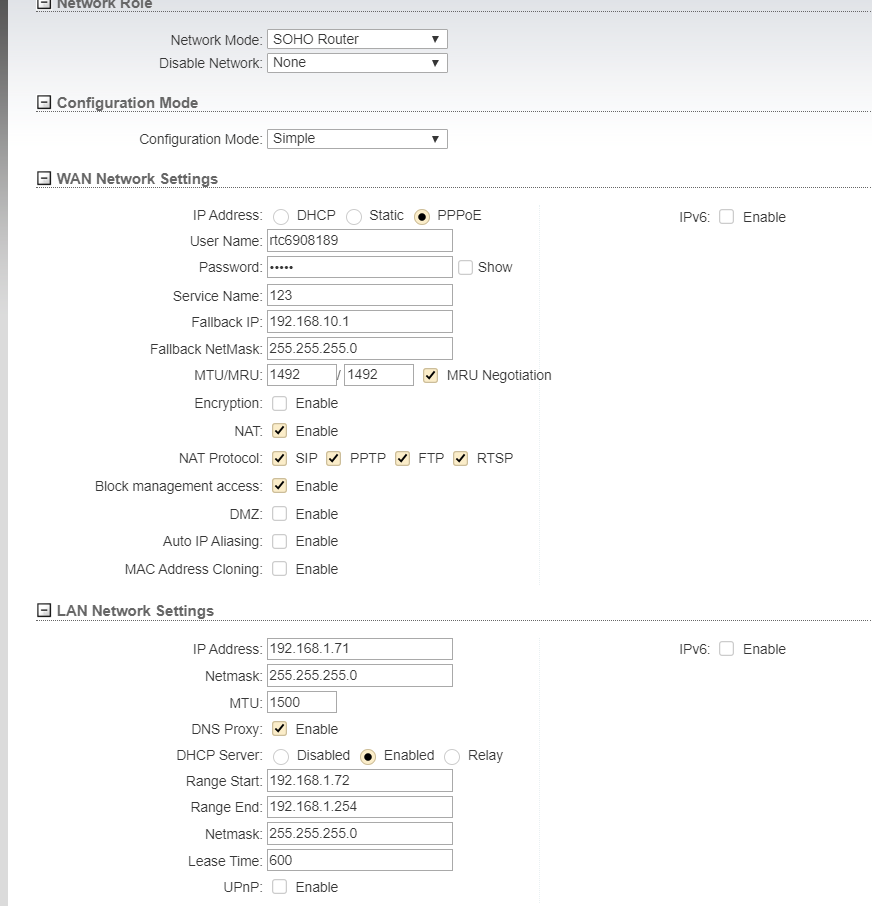This screenshot has width=872, height=906.
Task: Set DHCP Server to Relay
Action: pyautogui.click(x=452, y=756)
